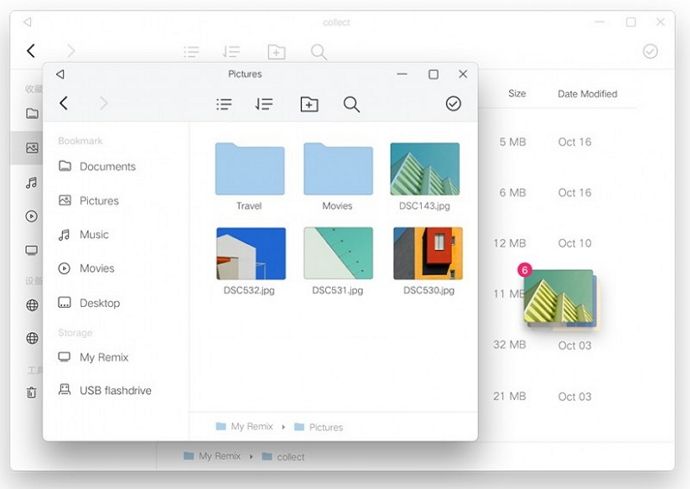690x489 pixels.
Task: Click the 6 MB size cell
Action: tap(513, 193)
